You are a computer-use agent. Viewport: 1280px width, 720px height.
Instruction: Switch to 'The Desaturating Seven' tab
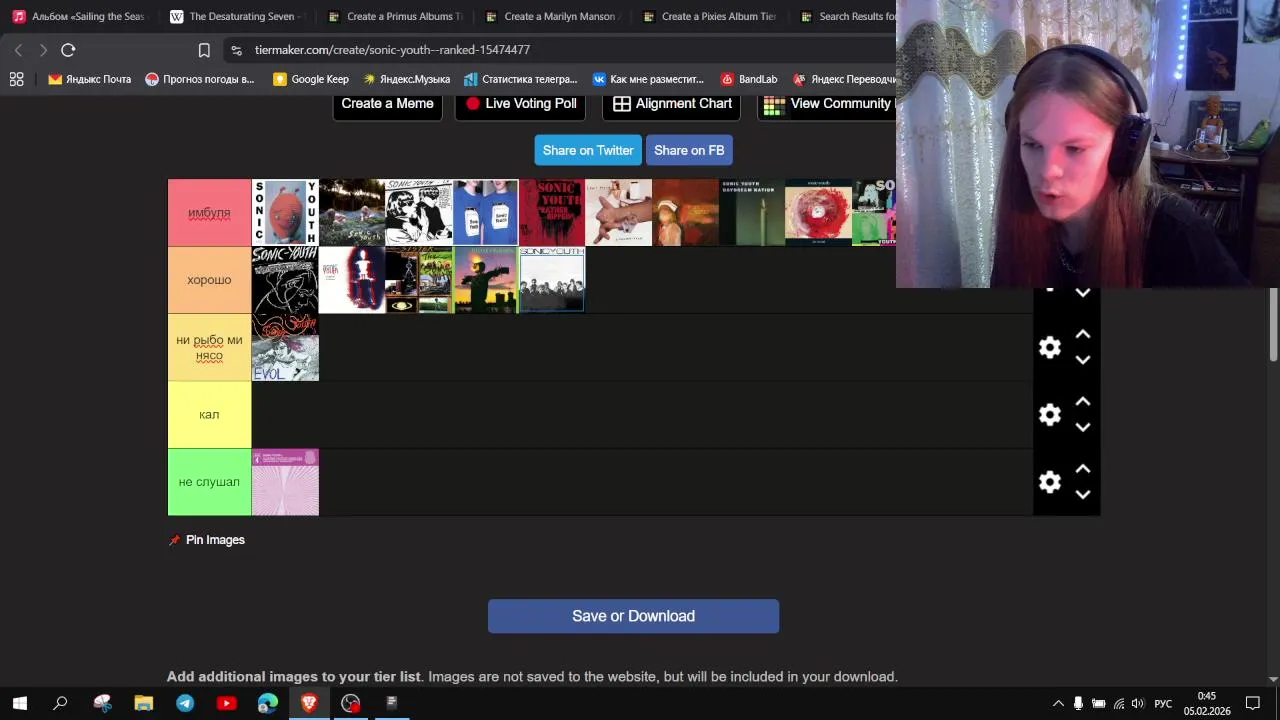[x=237, y=16]
